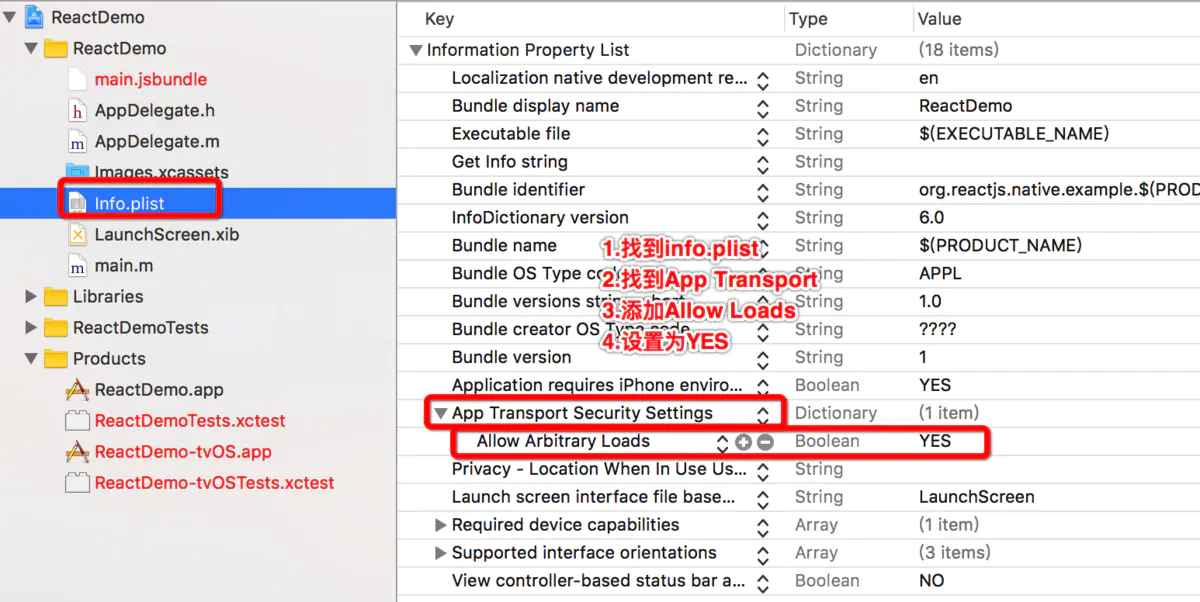Click the main.m source file icon

tap(78, 265)
